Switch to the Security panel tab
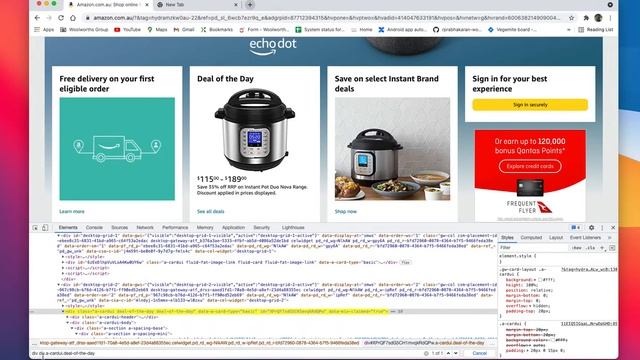Screen dimensions: 640x360 tap(262, 228)
